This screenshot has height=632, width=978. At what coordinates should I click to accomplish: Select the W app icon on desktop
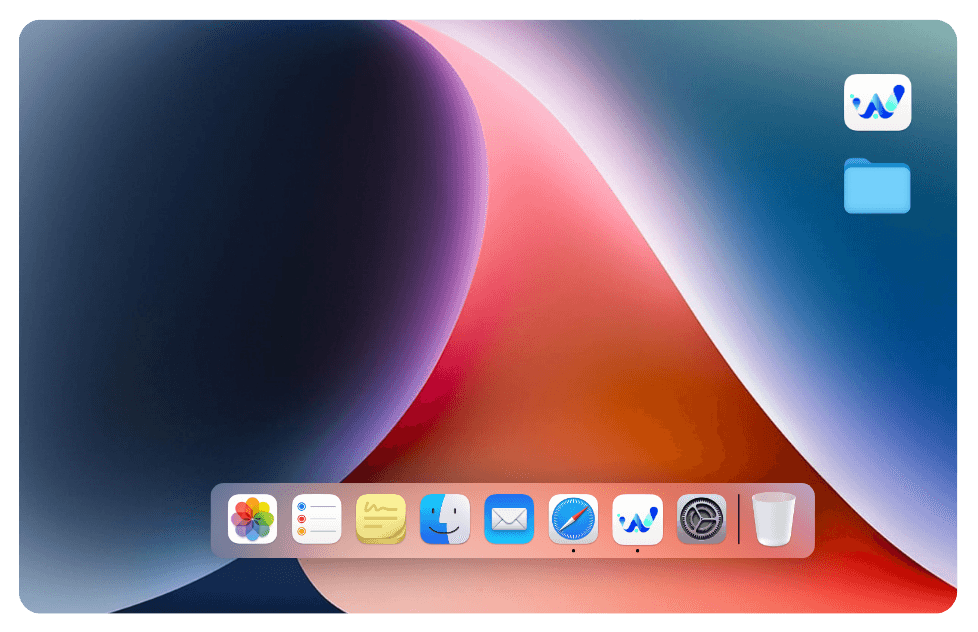(878, 102)
